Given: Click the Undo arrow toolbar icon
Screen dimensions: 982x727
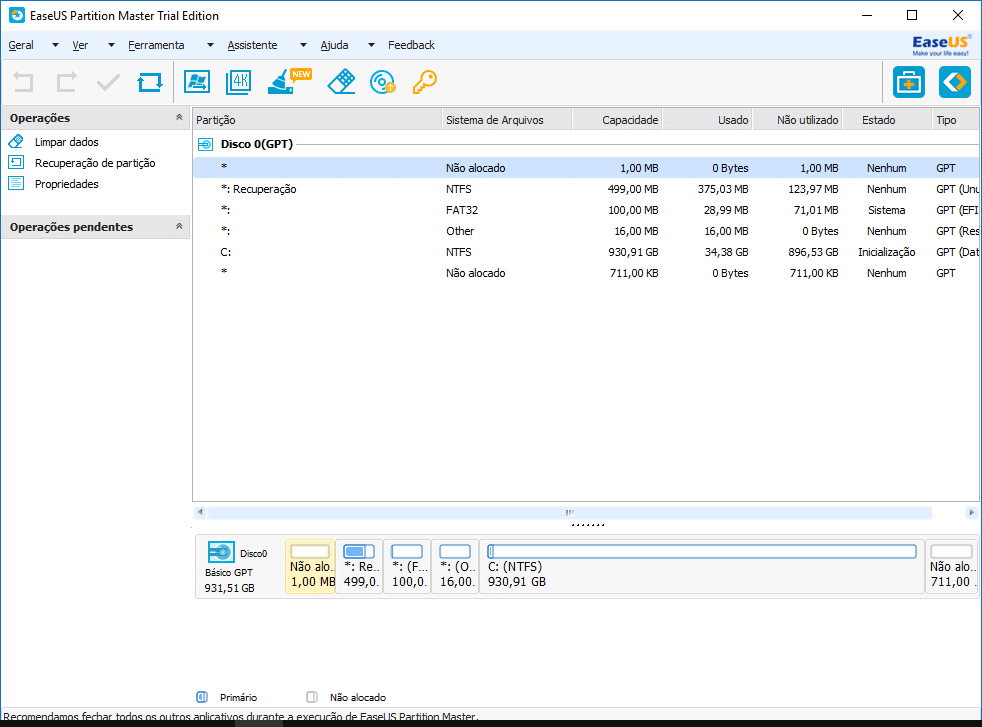Looking at the screenshot, I should click(24, 82).
